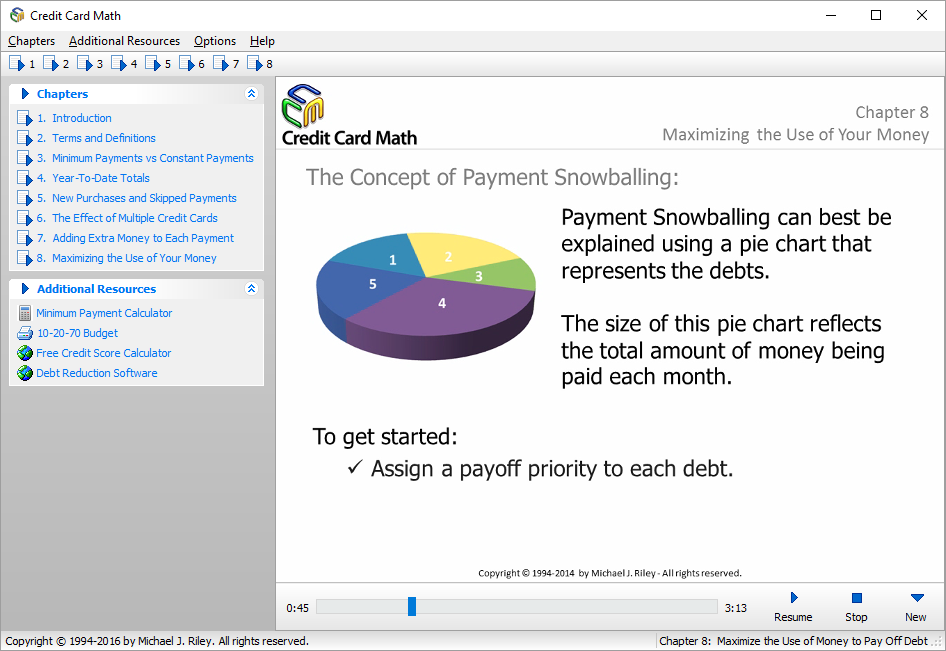Jump to chapter 4 from toolbar
Screen dimensions: 946x651
click(x=124, y=64)
